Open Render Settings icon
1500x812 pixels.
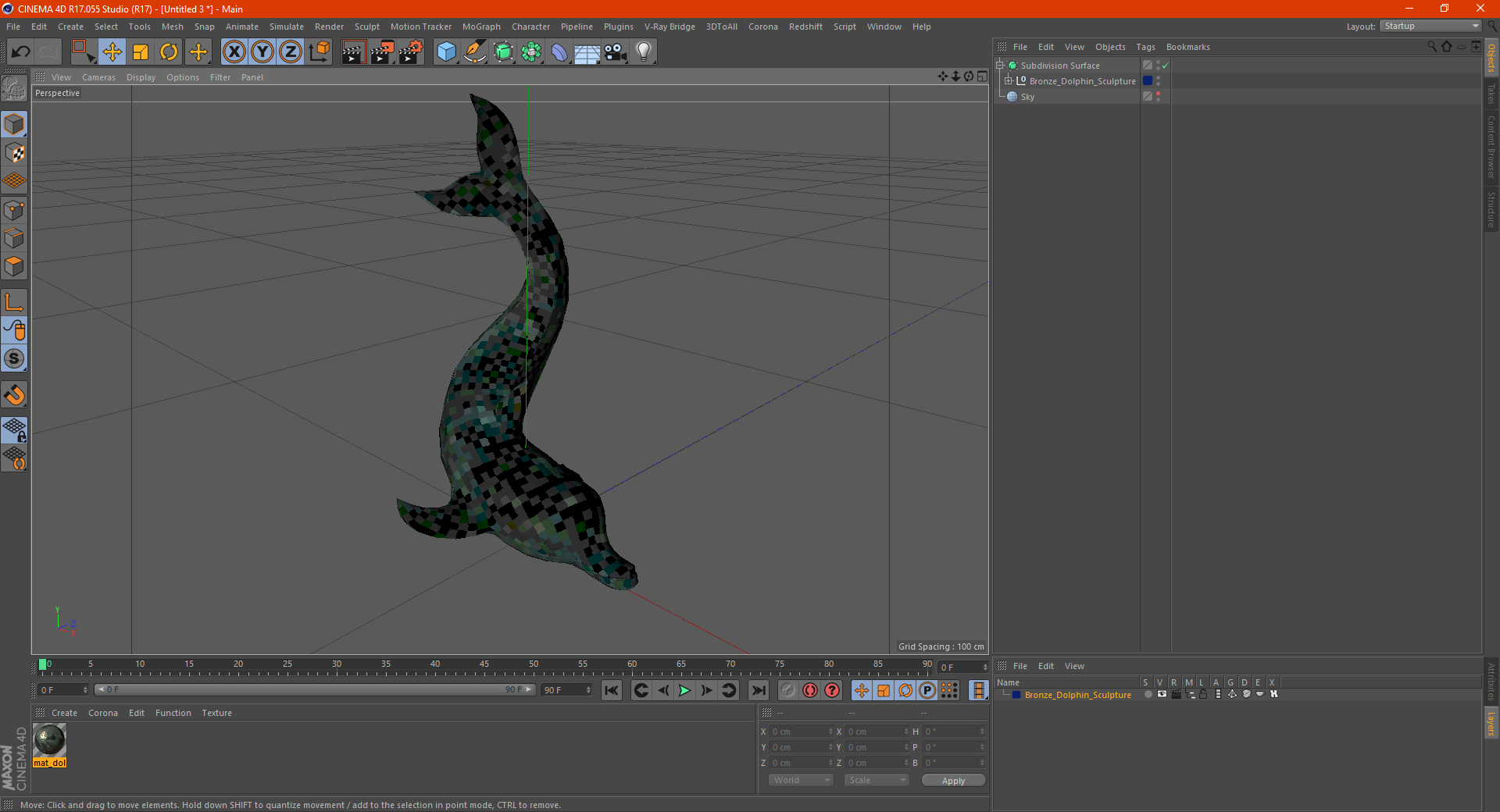point(410,52)
